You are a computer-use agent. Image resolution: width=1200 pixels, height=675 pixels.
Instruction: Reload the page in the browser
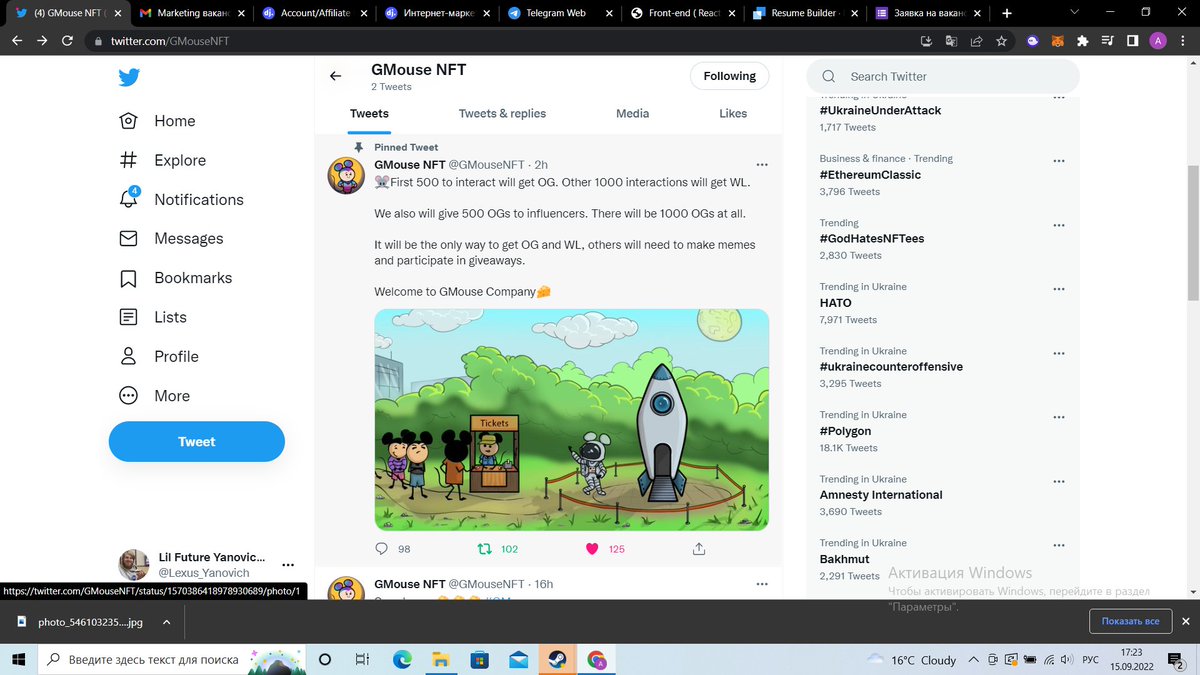point(67,41)
